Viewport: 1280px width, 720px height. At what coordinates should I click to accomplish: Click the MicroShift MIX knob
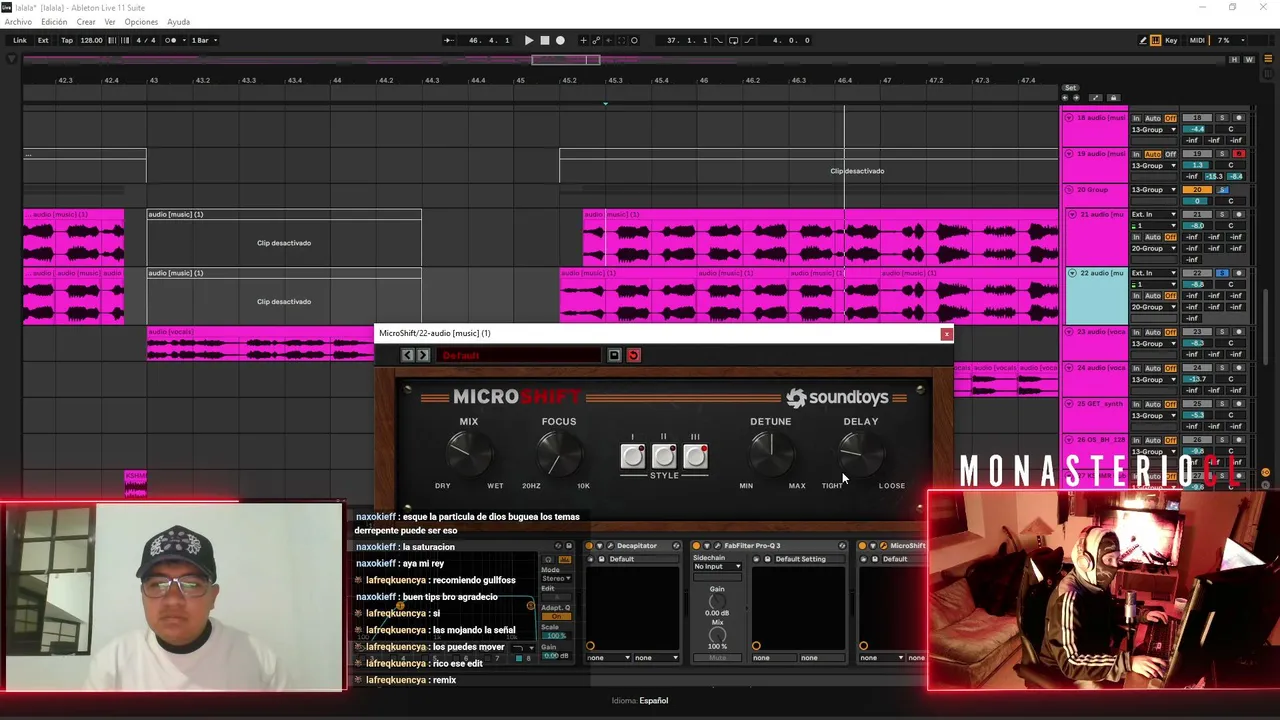(x=468, y=455)
